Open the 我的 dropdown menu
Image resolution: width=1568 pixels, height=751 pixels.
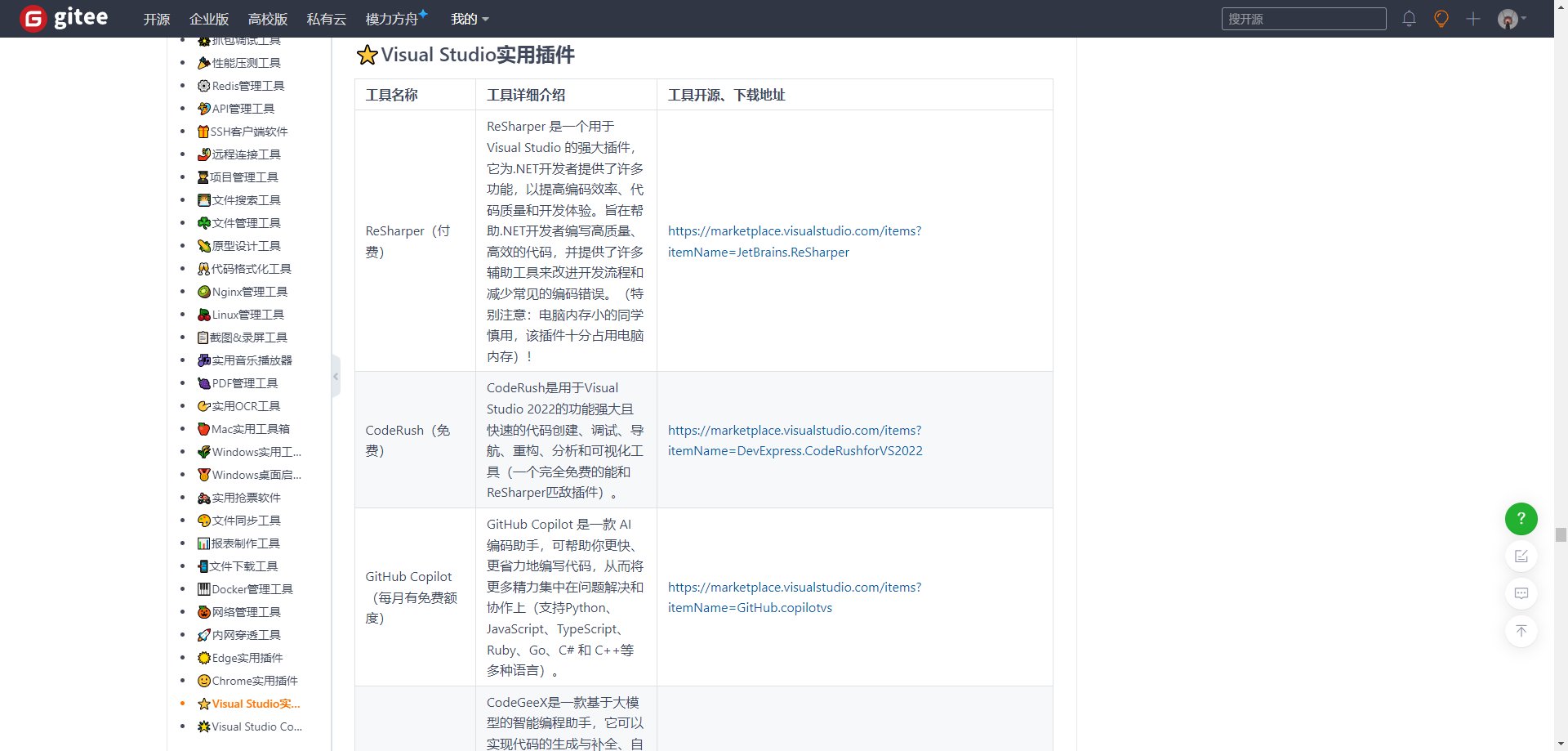470,19
